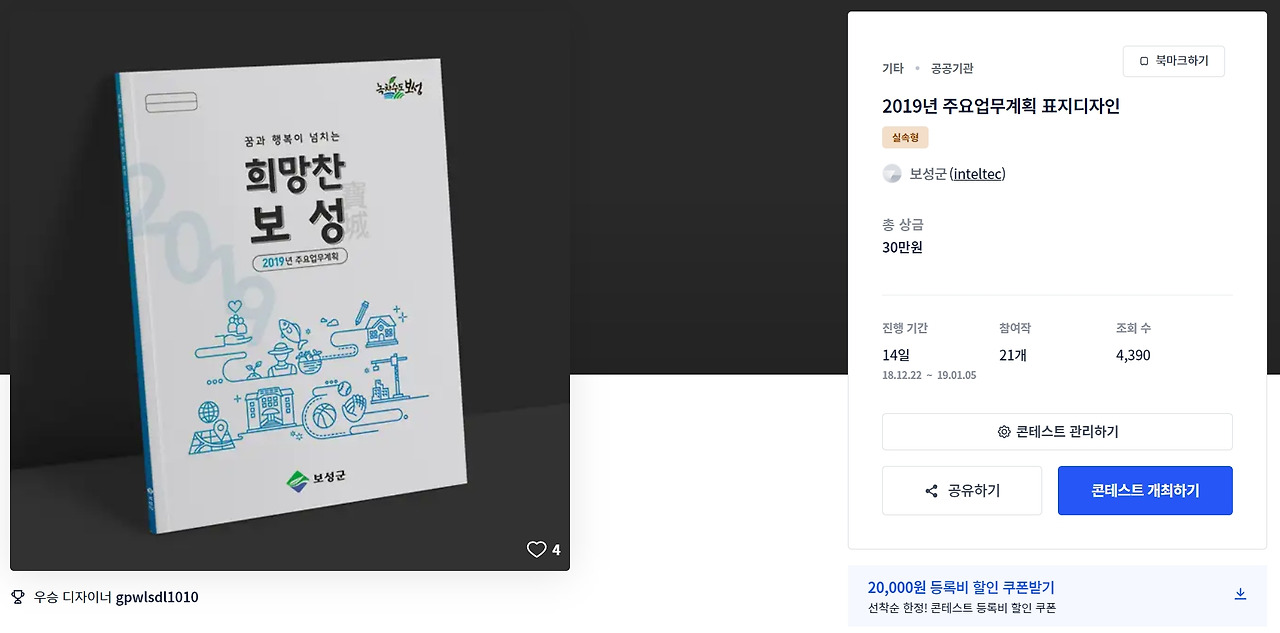Viewport: 1280px width, 633px height.
Task: Click the 2019년 주요업무계획 표지디자인 title
Action: [x=1001, y=106]
